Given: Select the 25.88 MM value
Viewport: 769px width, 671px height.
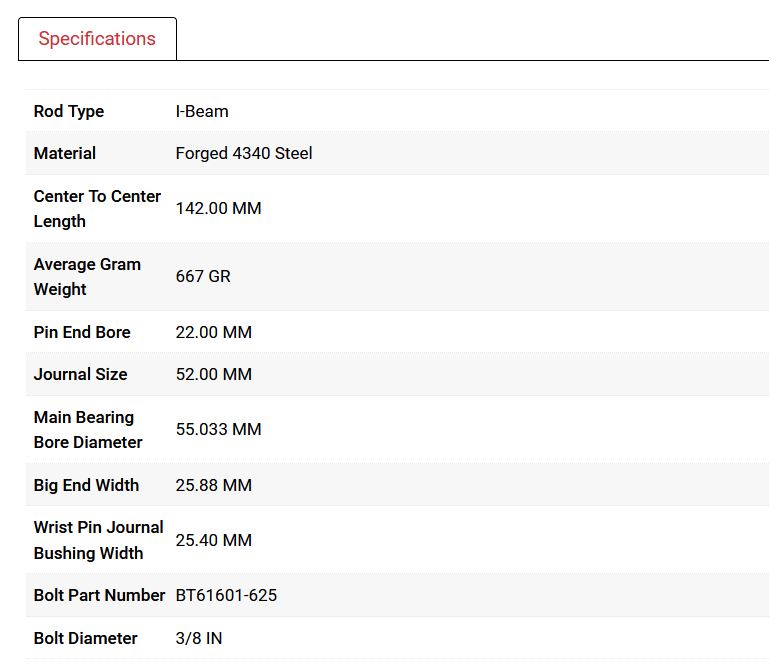Looking at the screenshot, I should click(x=214, y=485).
